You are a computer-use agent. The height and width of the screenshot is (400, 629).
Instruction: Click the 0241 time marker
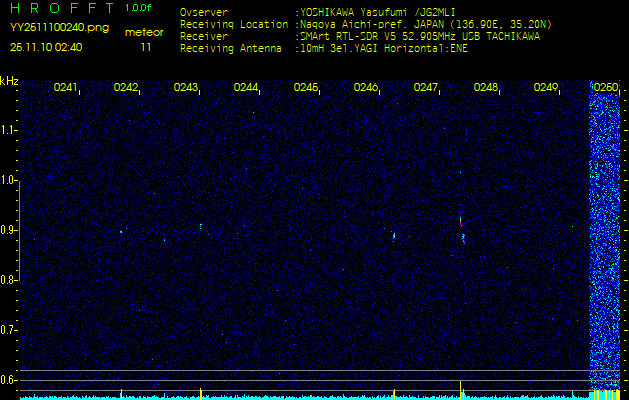click(x=66, y=88)
